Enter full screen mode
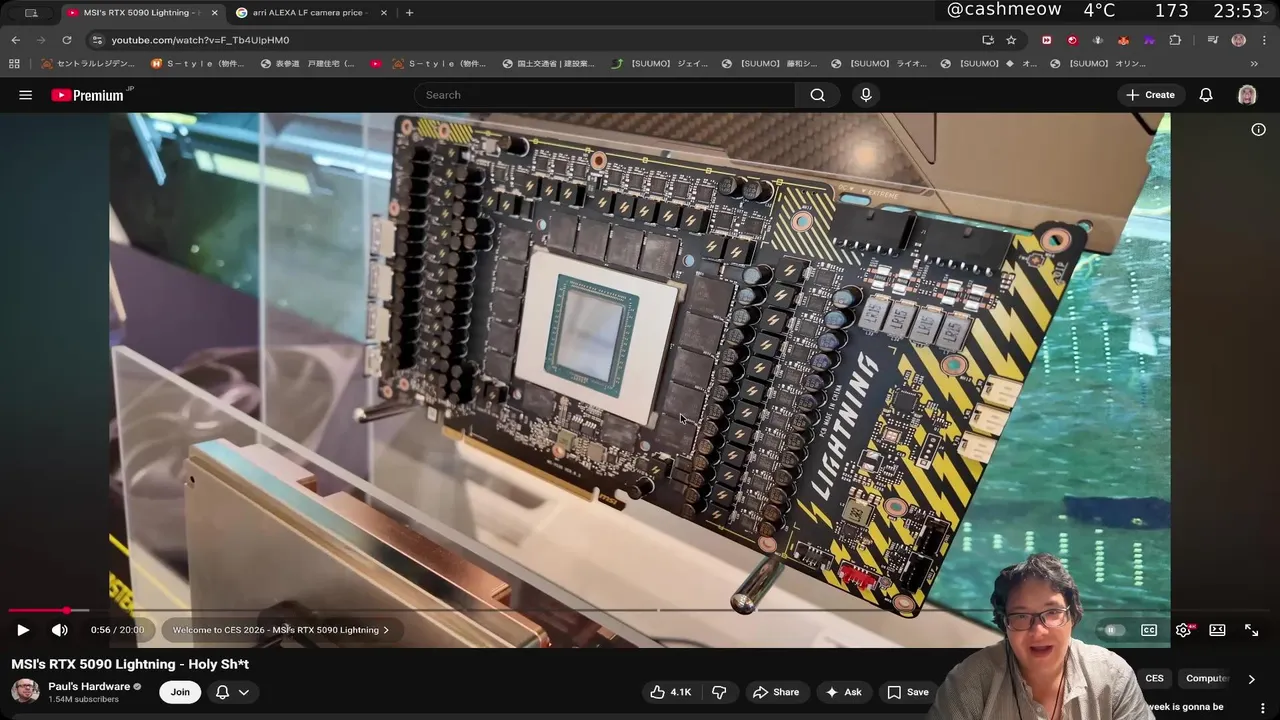1280x720 pixels. click(x=1251, y=630)
